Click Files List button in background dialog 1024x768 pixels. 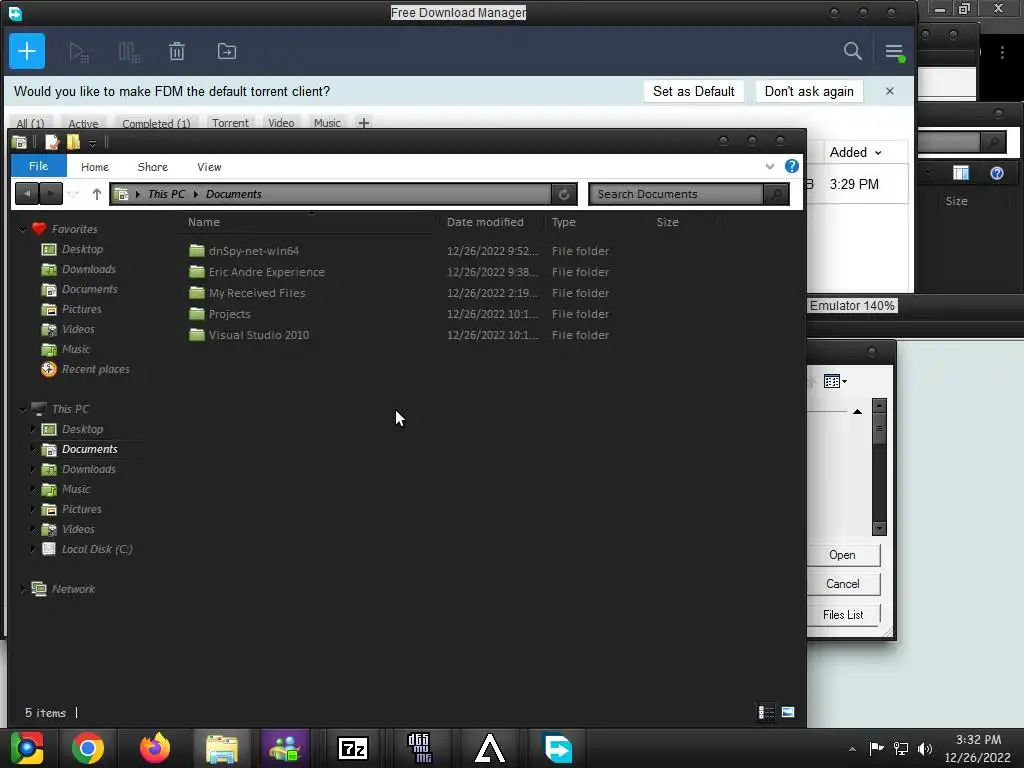[843, 615]
